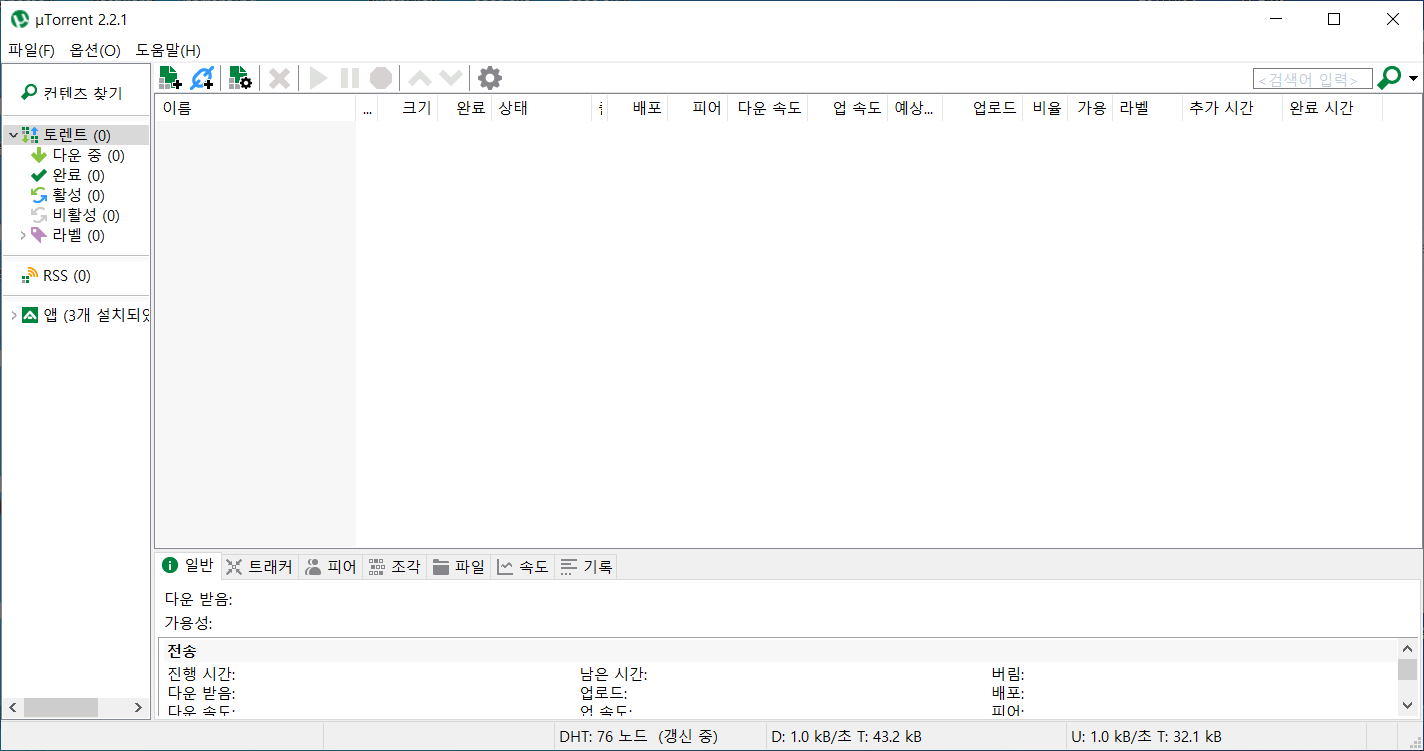Click the Move Up Queue arrow
The width and height of the screenshot is (1424, 751).
pos(420,78)
